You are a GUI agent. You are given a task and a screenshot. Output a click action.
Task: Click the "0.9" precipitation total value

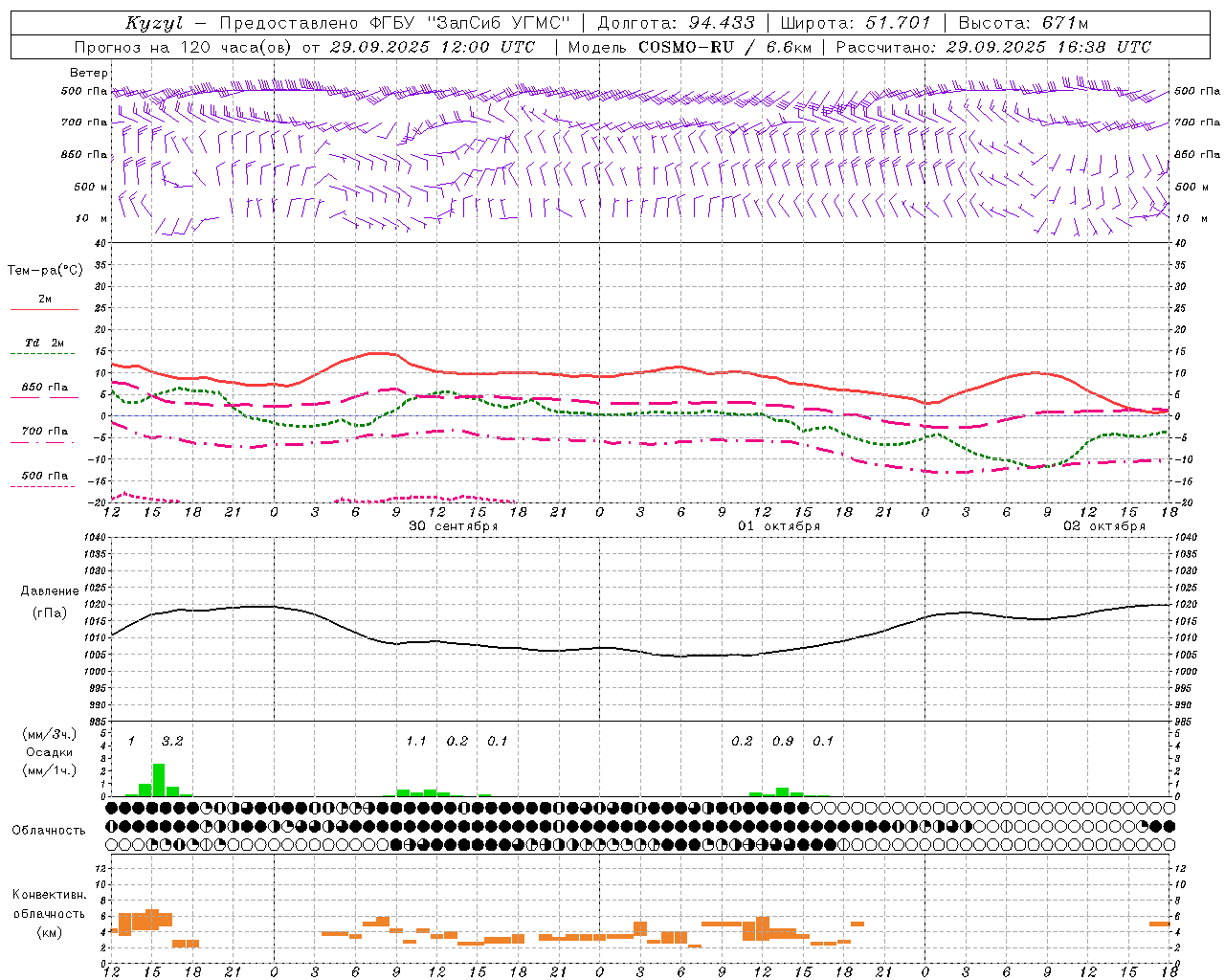[x=783, y=742]
